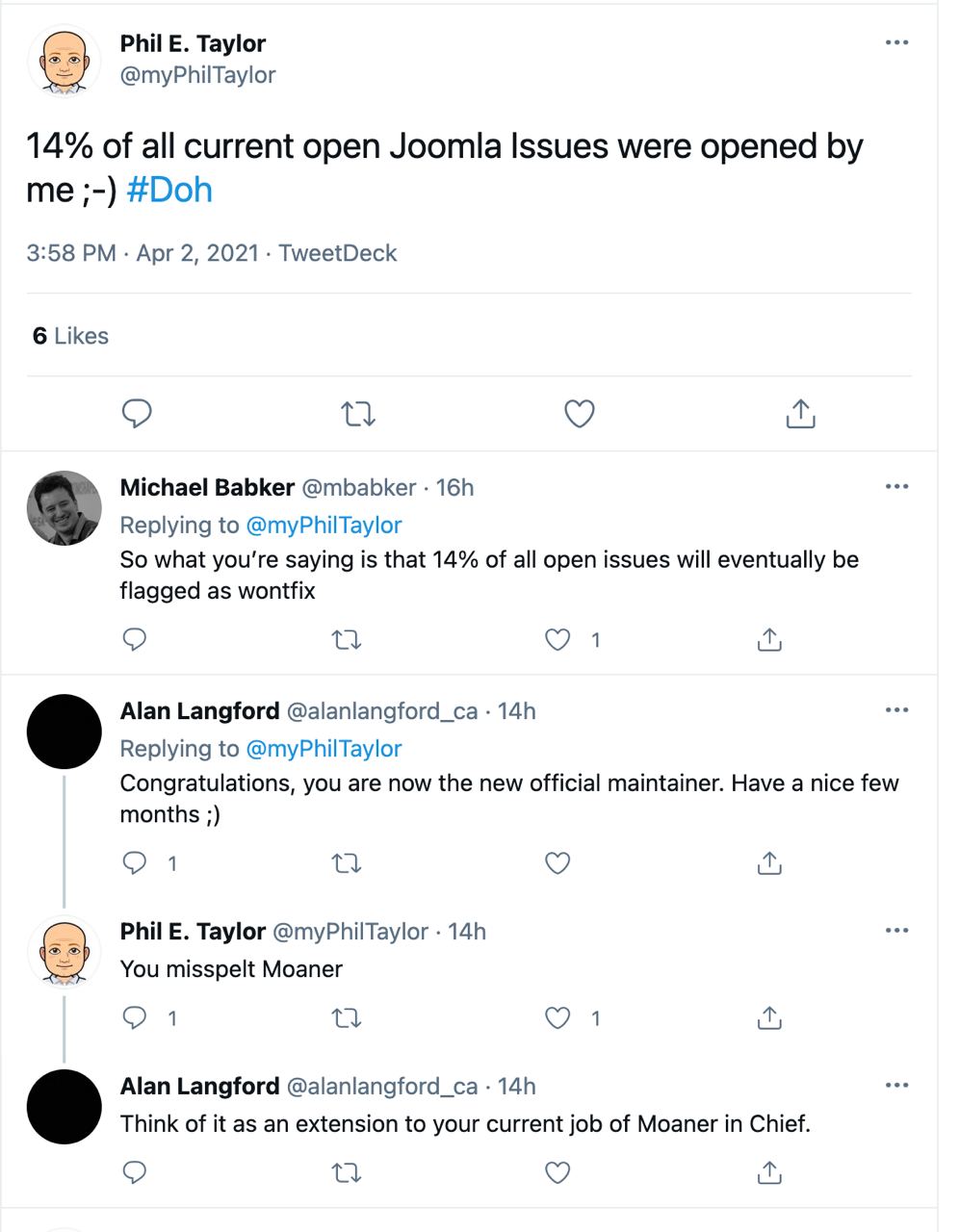Image resolution: width=959 pixels, height=1232 pixels.
Task: Retweet the "new official maintainer" reply
Action: (347, 863)
